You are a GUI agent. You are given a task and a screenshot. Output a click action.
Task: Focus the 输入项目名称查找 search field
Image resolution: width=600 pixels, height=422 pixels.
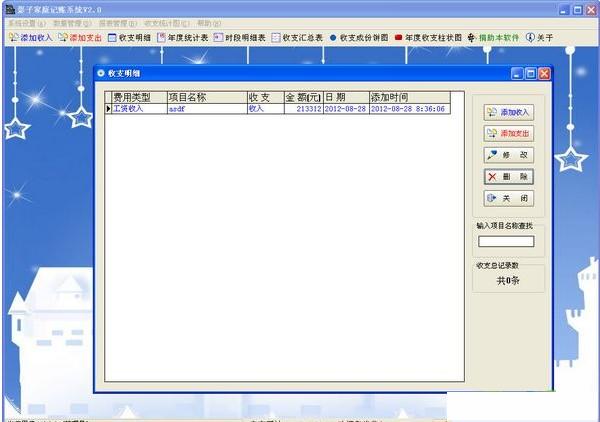pyautogui.click(x=506, y=241)
